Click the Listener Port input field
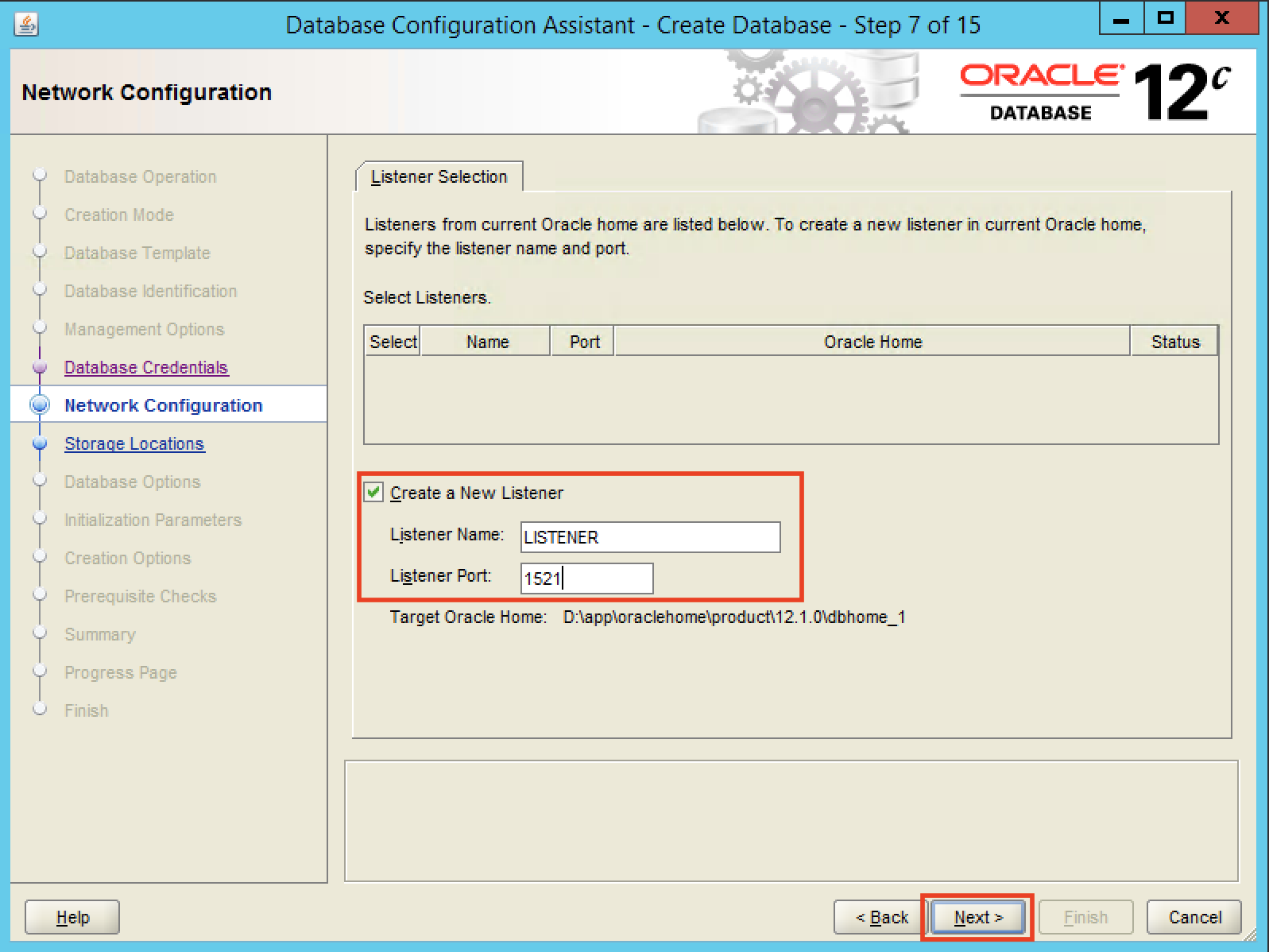 point(587,579)
